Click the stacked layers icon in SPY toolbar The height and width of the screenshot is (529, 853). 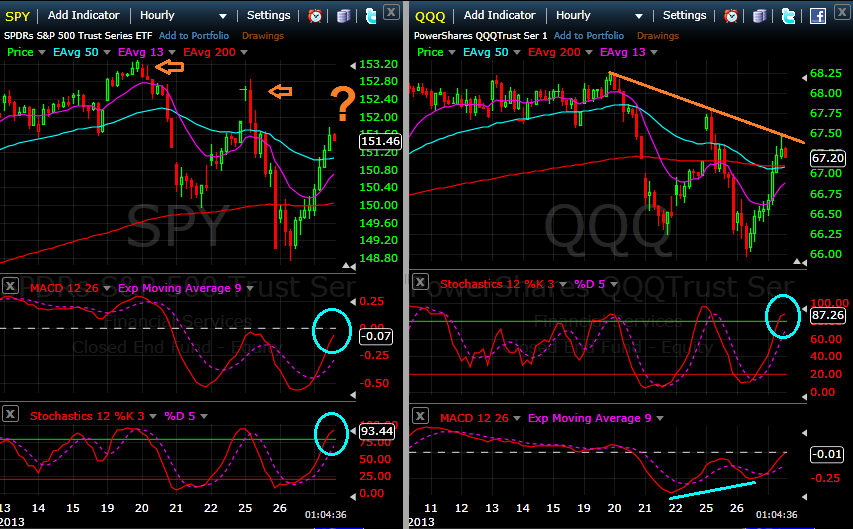[343, 16]
